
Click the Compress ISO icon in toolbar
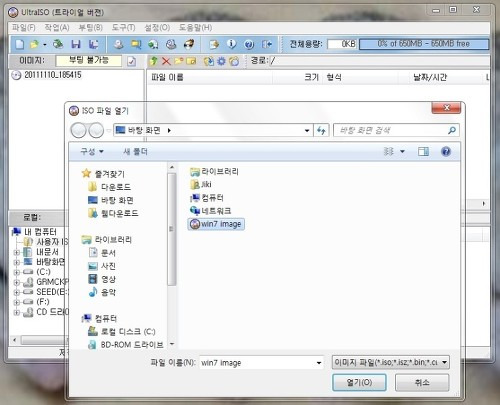(136, 44)
